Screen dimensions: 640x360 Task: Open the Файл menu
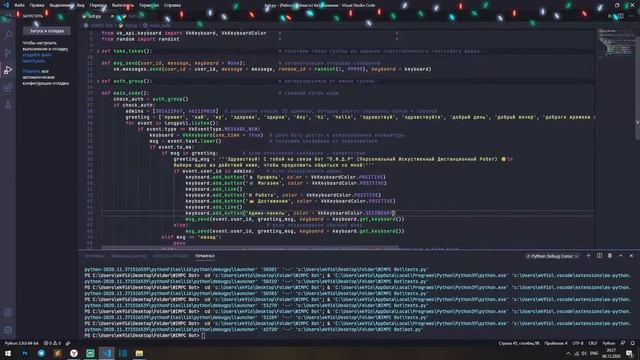[x=19, y=5]
